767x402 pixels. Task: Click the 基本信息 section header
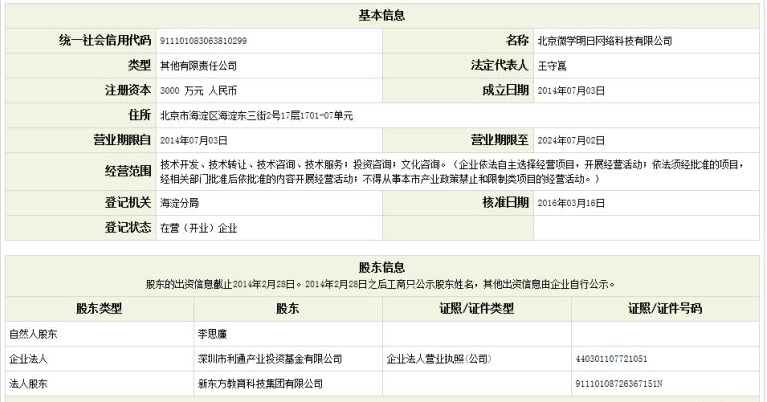click(x=382, y=16)
